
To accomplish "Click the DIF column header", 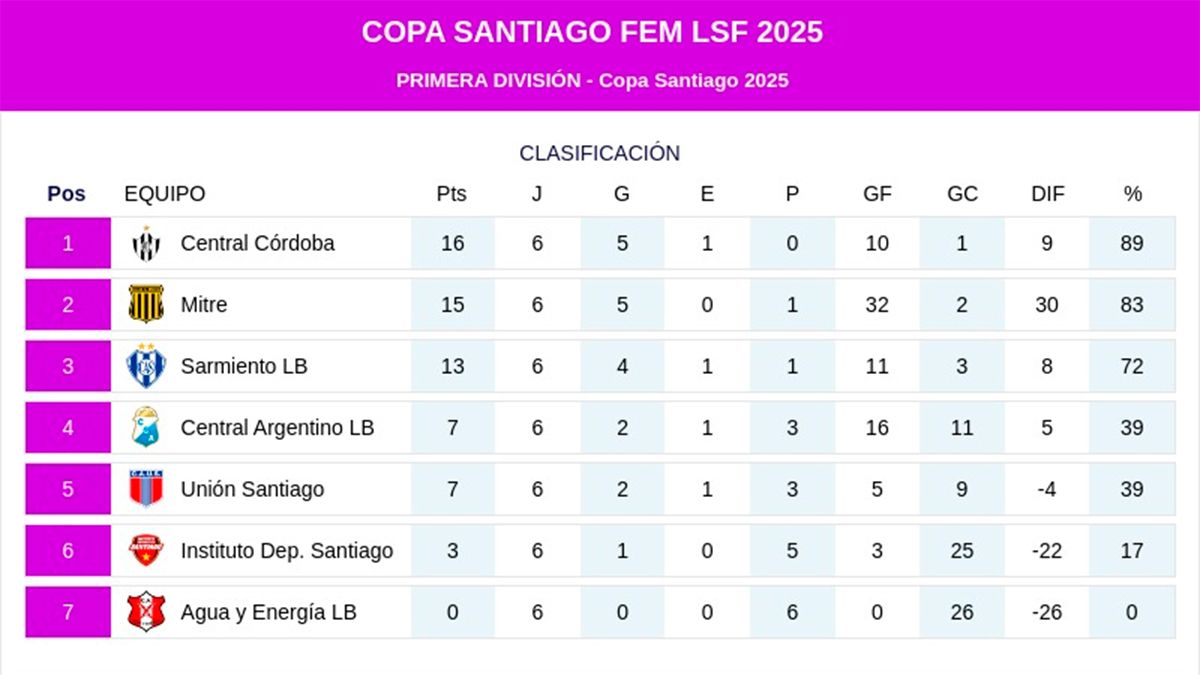I will [1048, 194].
